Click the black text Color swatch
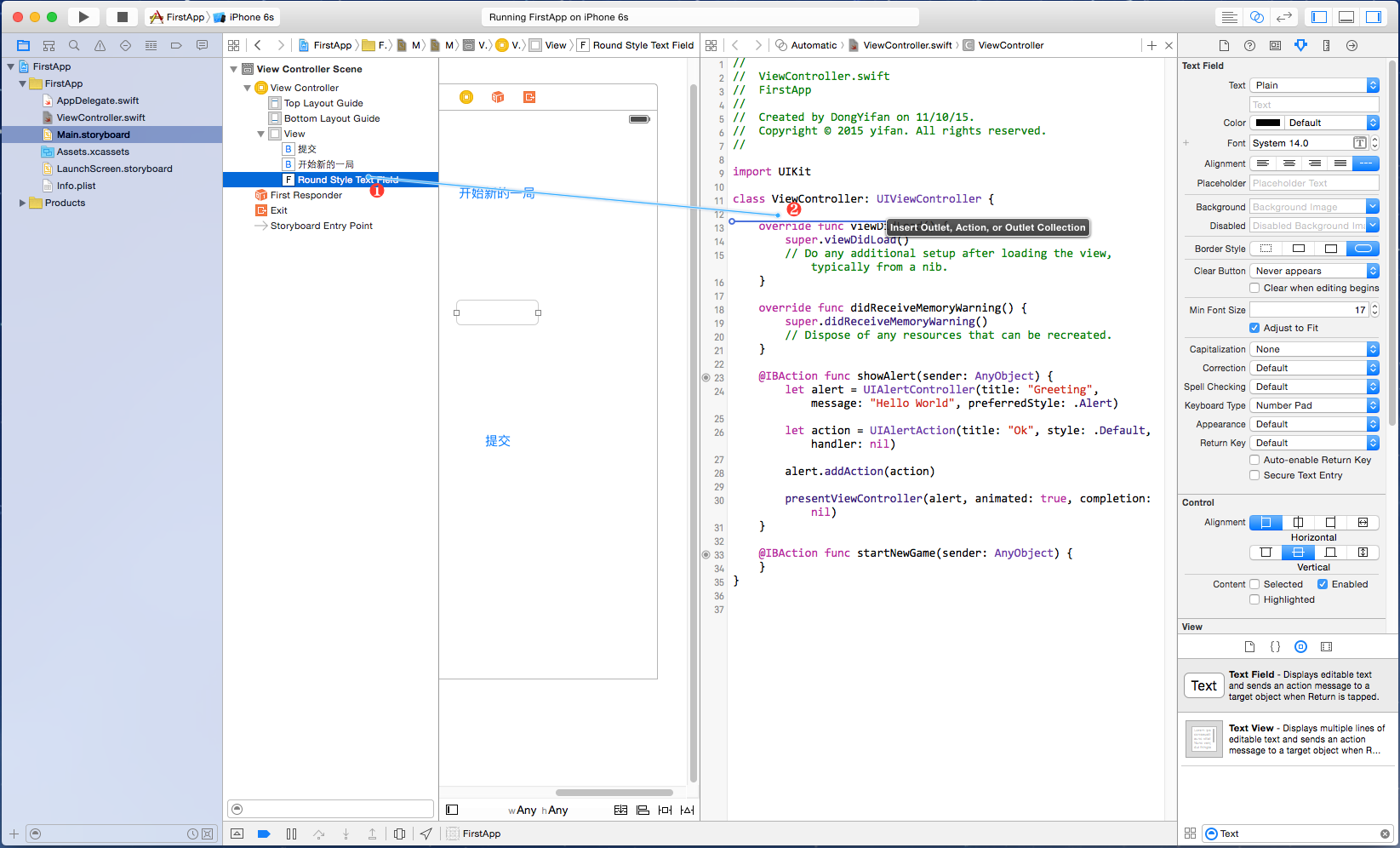This screenshot has width=1400, height=848. coord(1267,123)
